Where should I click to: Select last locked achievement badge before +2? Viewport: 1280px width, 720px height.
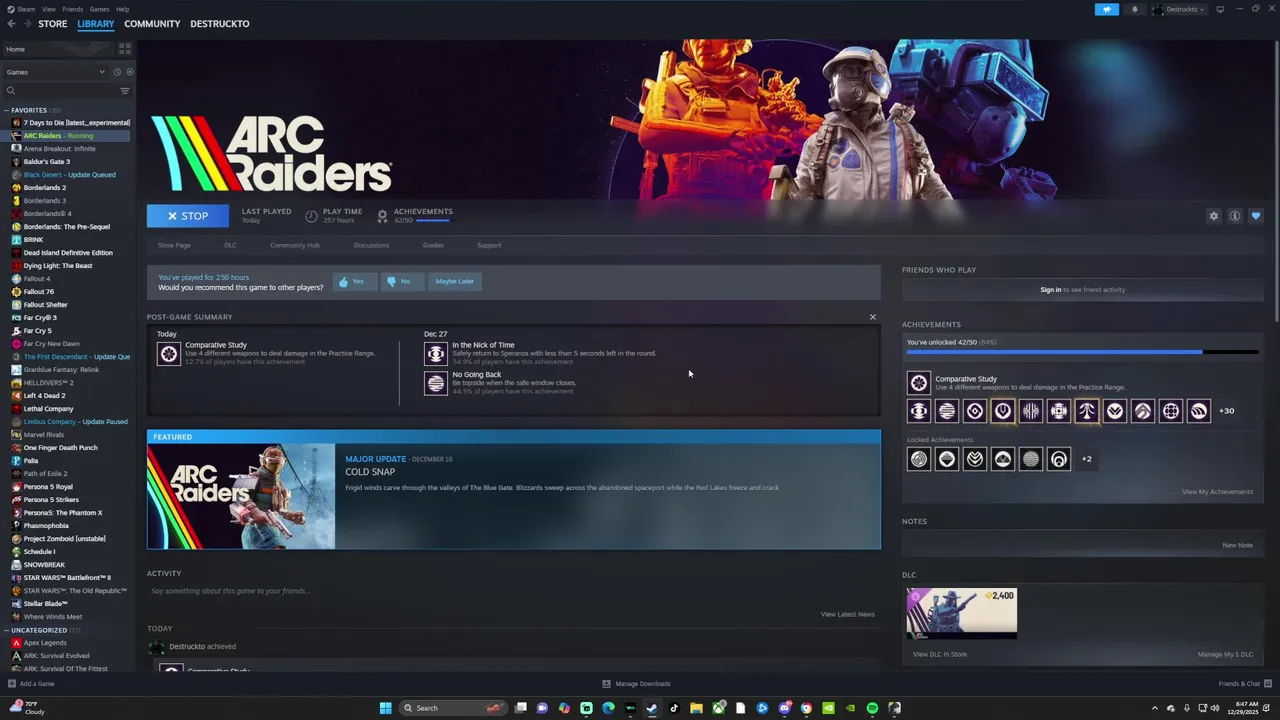1059,459
